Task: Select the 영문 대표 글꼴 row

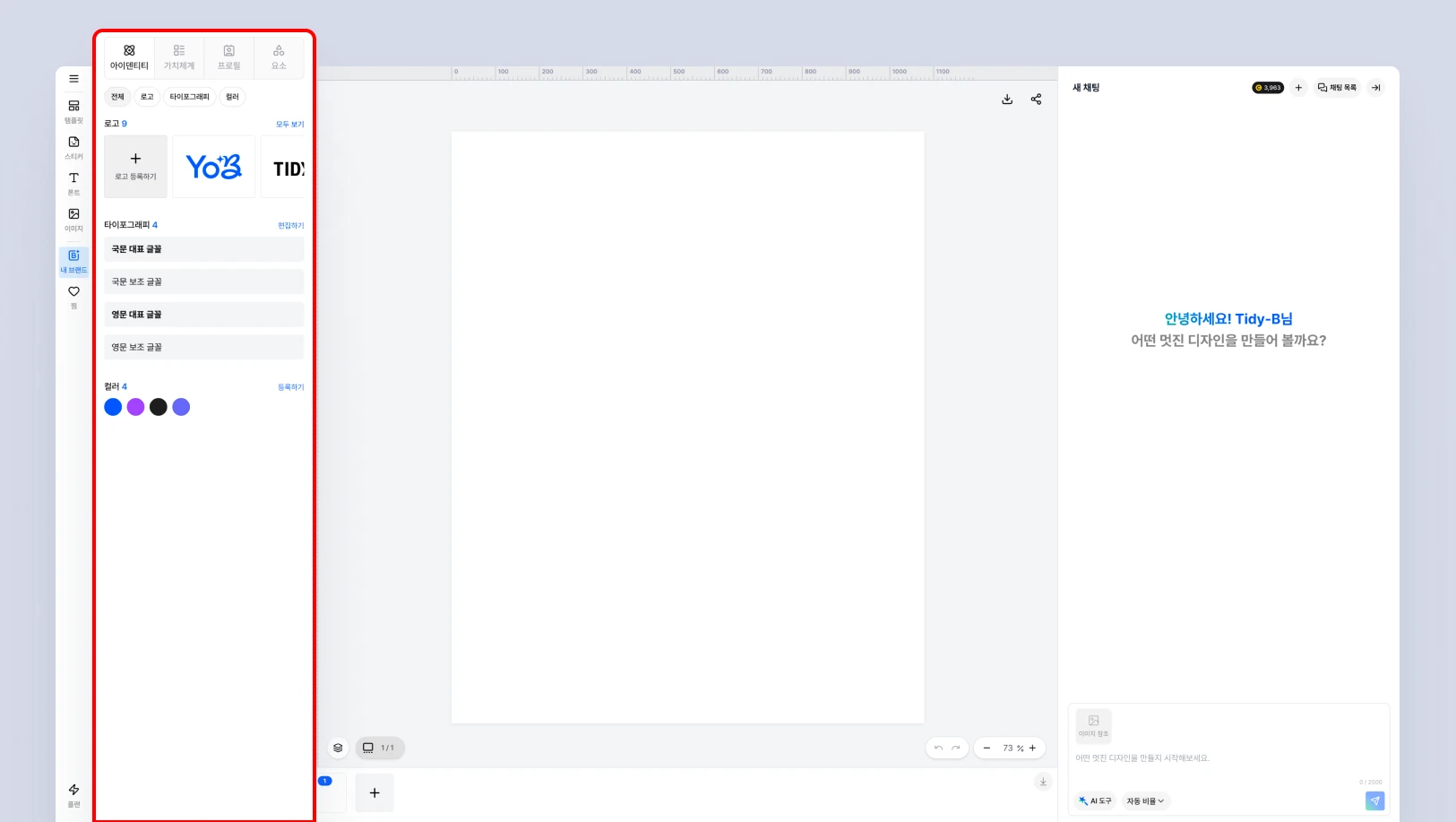Action: click(204, 315)
